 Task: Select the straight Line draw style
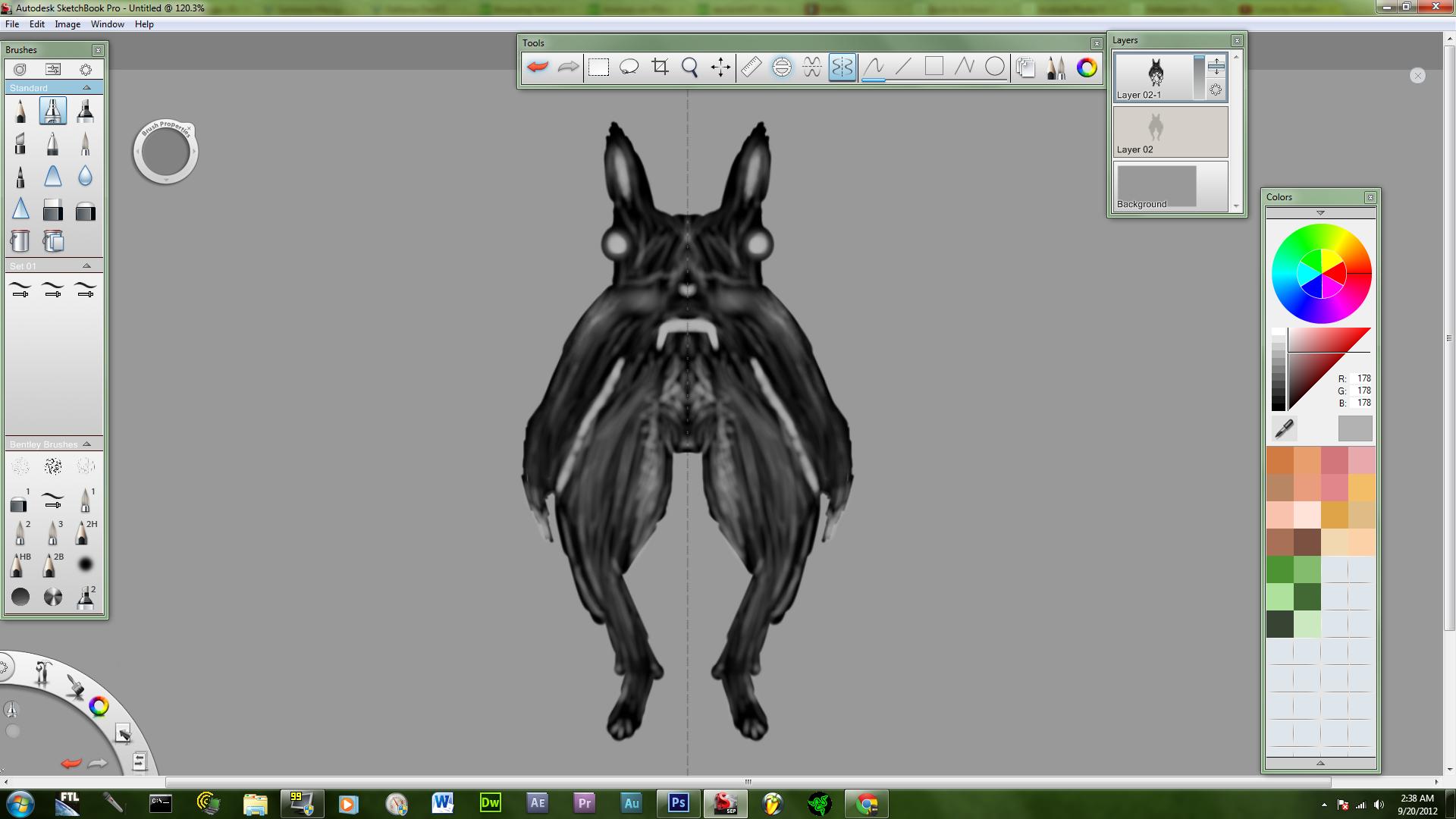pyautogui.click(x=904, y=67)
